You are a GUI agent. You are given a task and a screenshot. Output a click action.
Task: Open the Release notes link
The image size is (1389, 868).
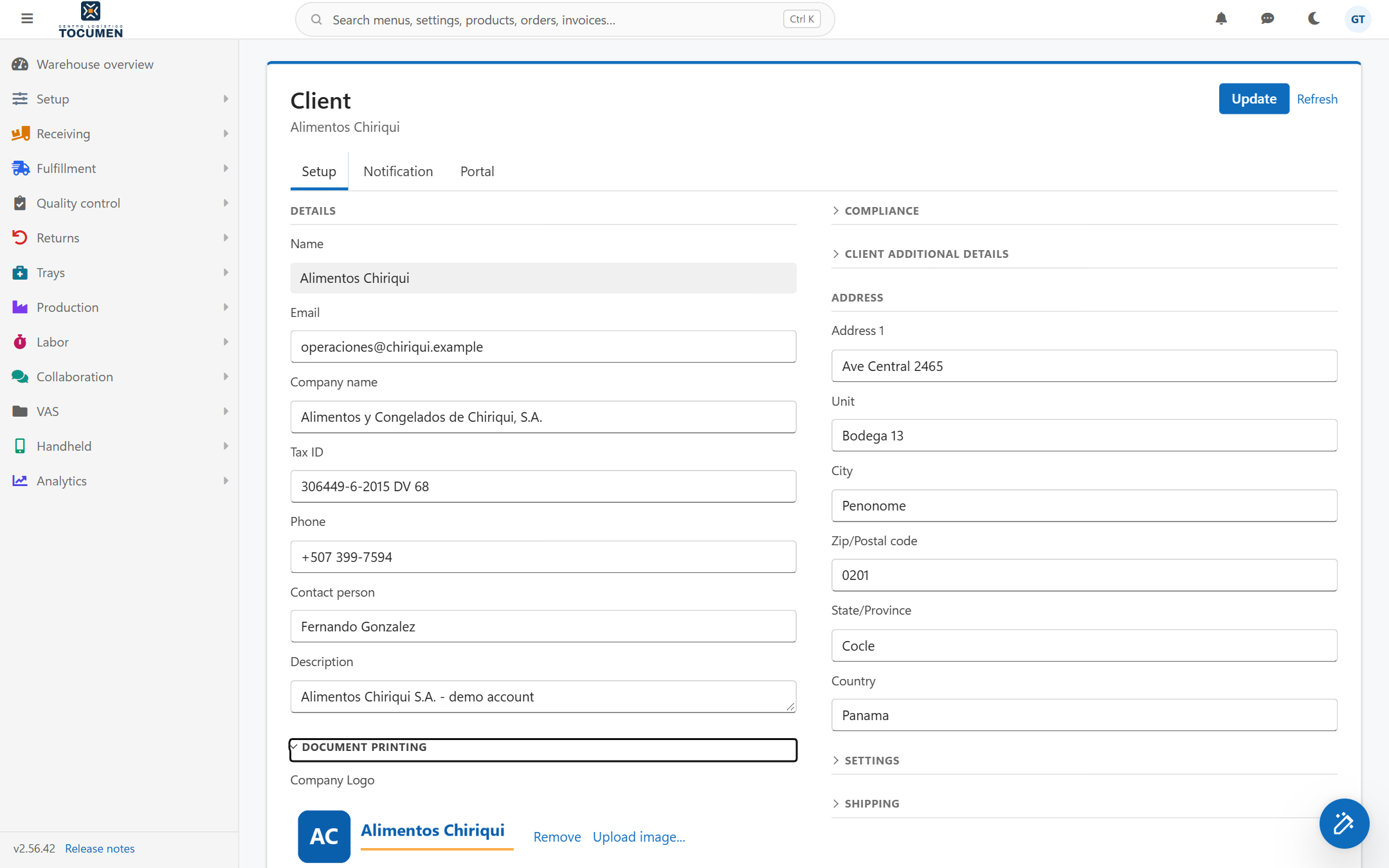pos(100,849)
